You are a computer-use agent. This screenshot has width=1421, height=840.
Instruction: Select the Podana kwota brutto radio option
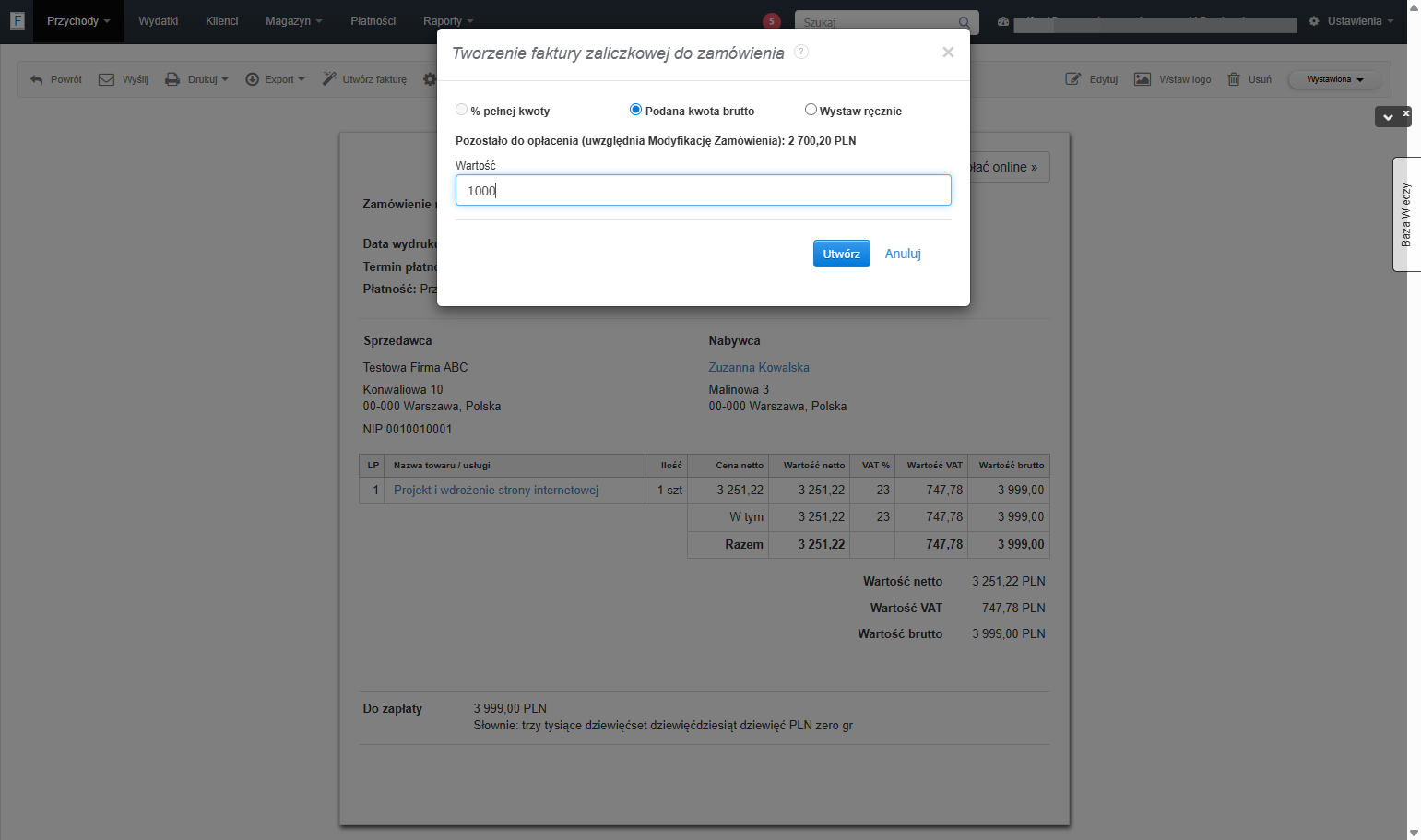pyautogui.click(x=635, y=110)
